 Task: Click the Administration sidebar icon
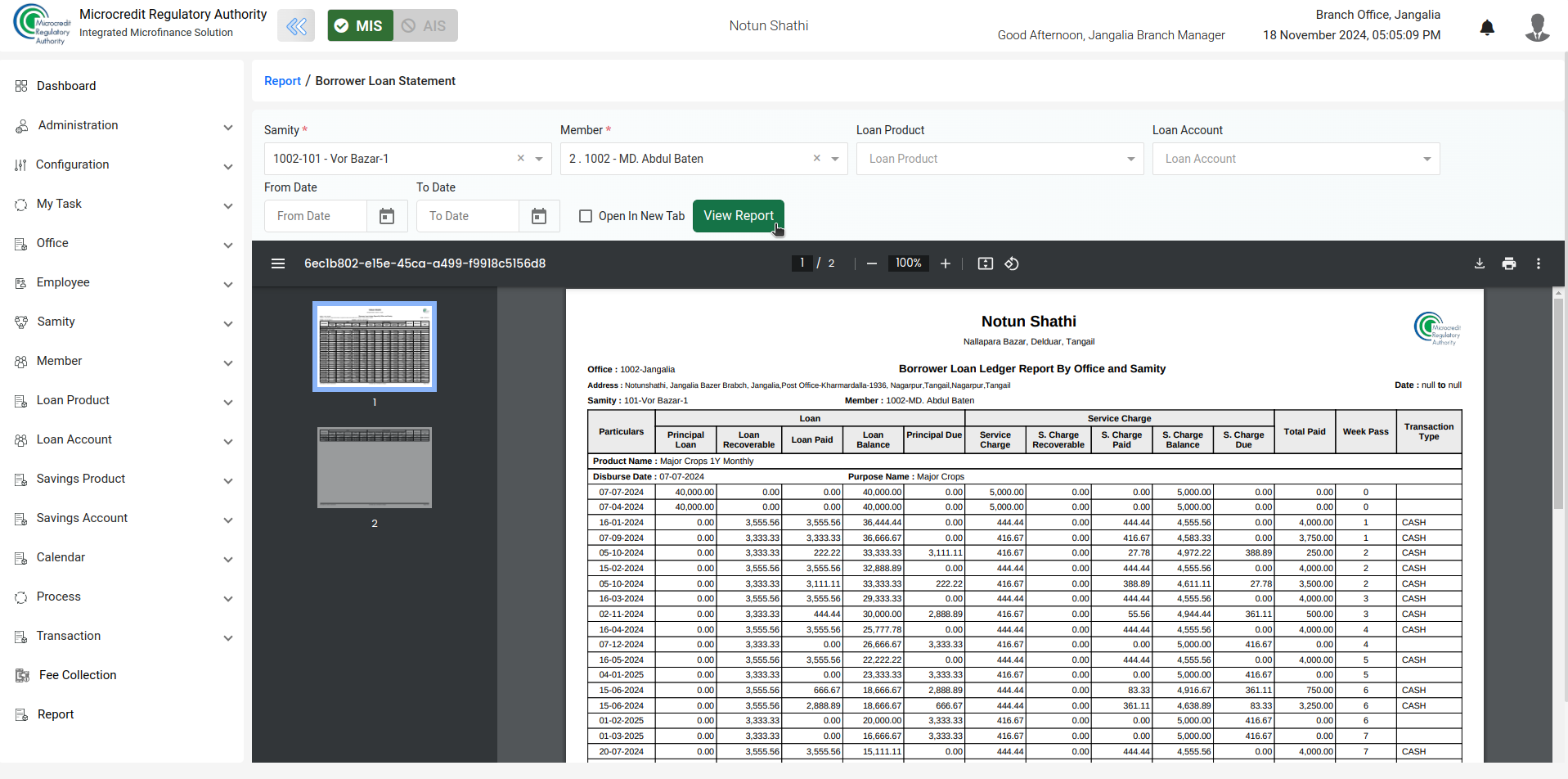(x=21, y=126)
